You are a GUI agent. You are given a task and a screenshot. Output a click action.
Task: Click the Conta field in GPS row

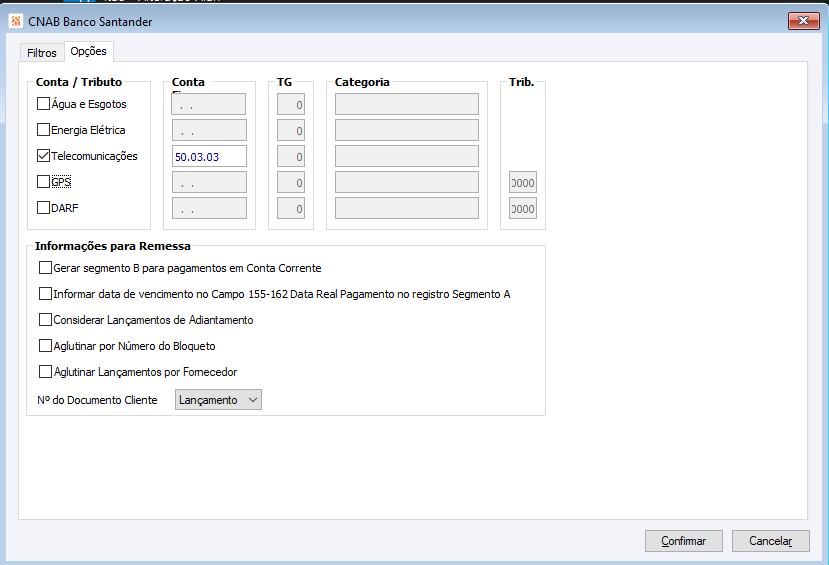[x=209, y=182]
